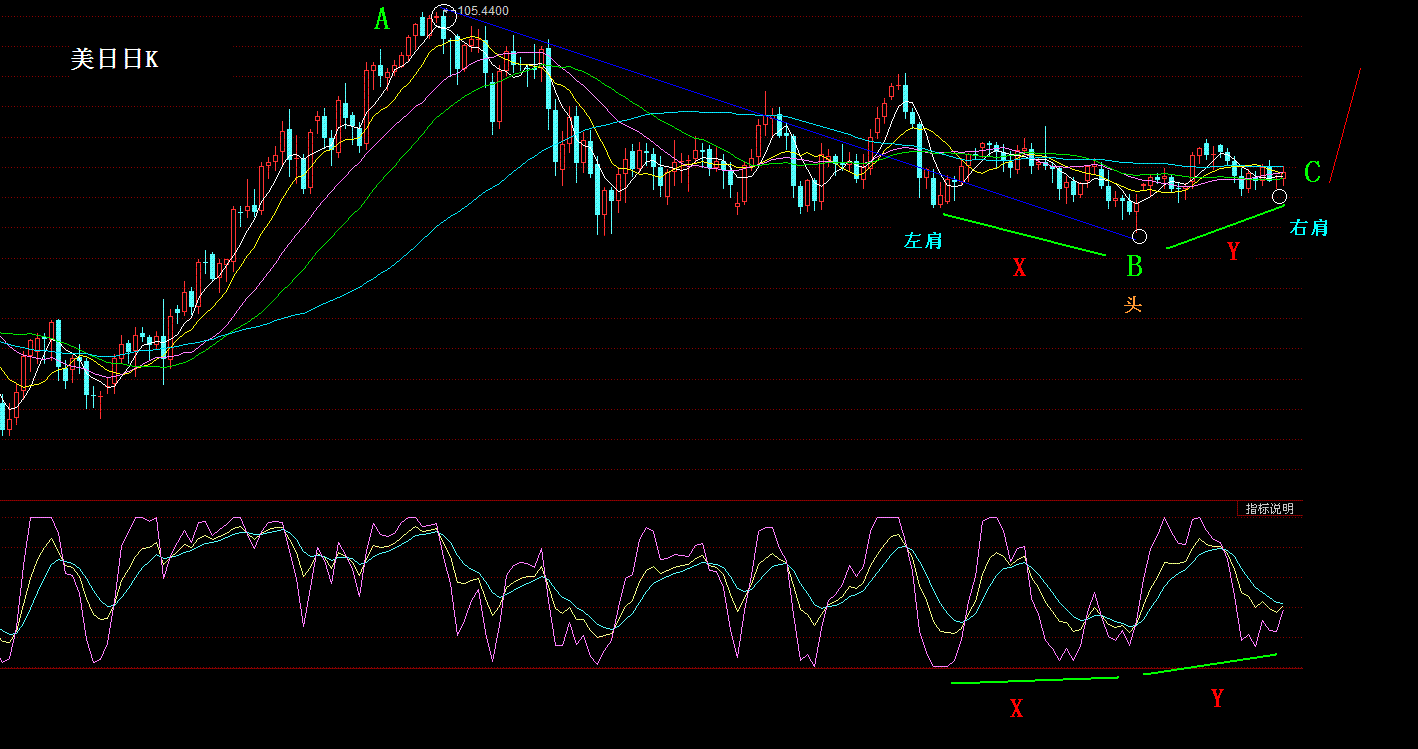Click the 指标说明 button
This screenshot has width=1418, height=749.
pyautogui.click(x=1269, y=509)
